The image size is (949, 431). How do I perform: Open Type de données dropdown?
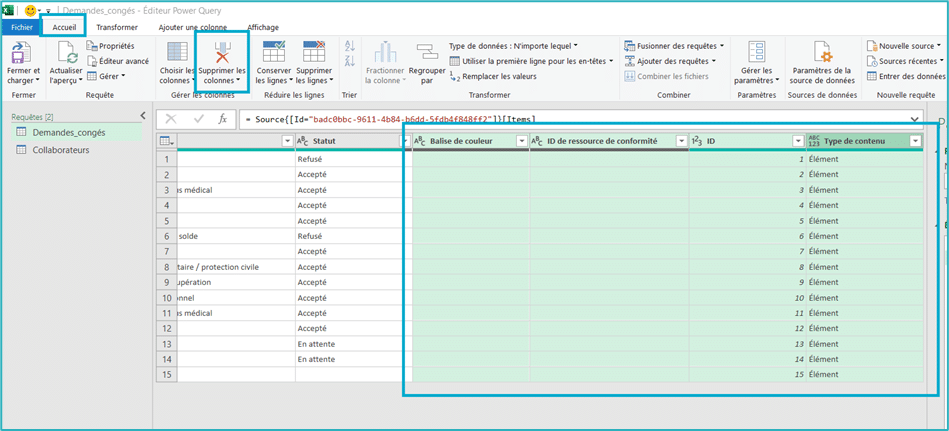(x=513, y=45)
